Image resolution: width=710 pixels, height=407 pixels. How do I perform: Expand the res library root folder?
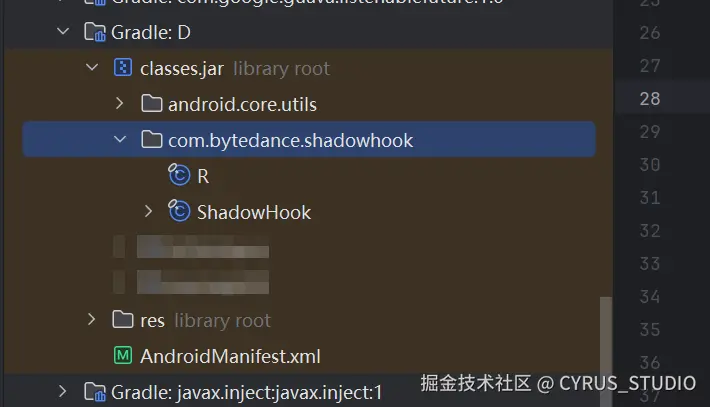(x=91, y=320)
